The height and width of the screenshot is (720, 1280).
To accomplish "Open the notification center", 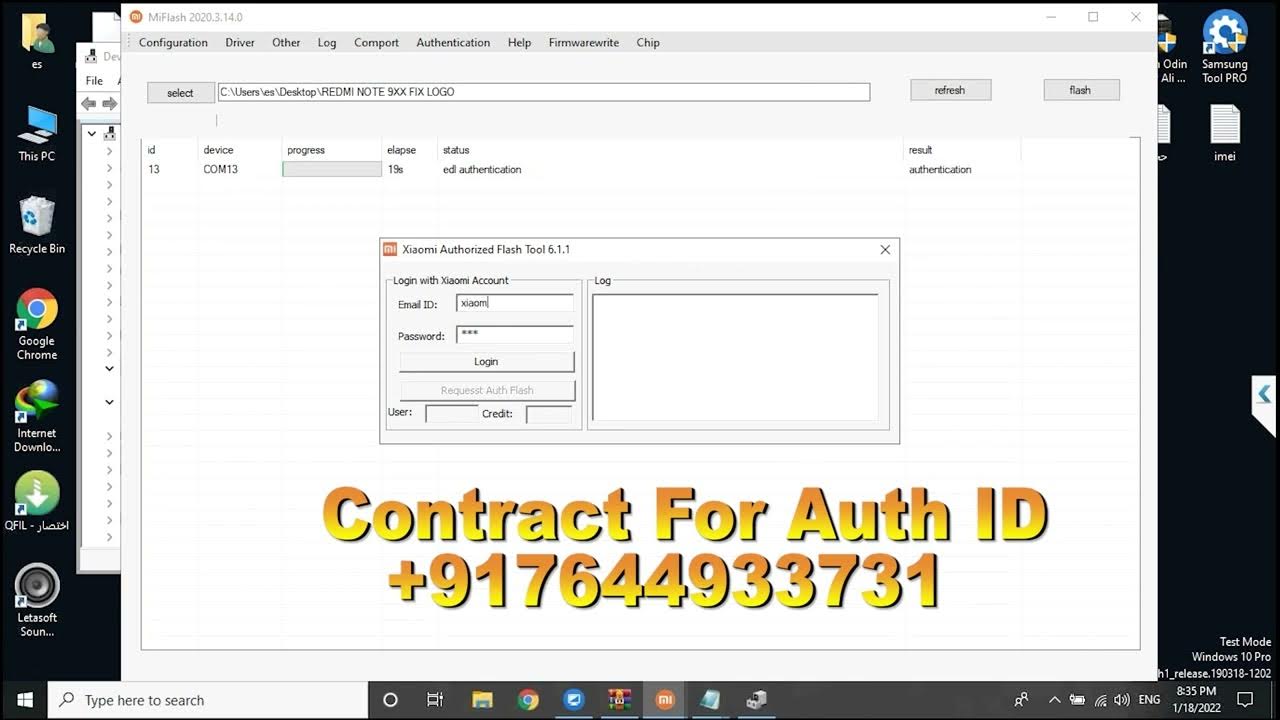I will click(x=1245, y=700).
